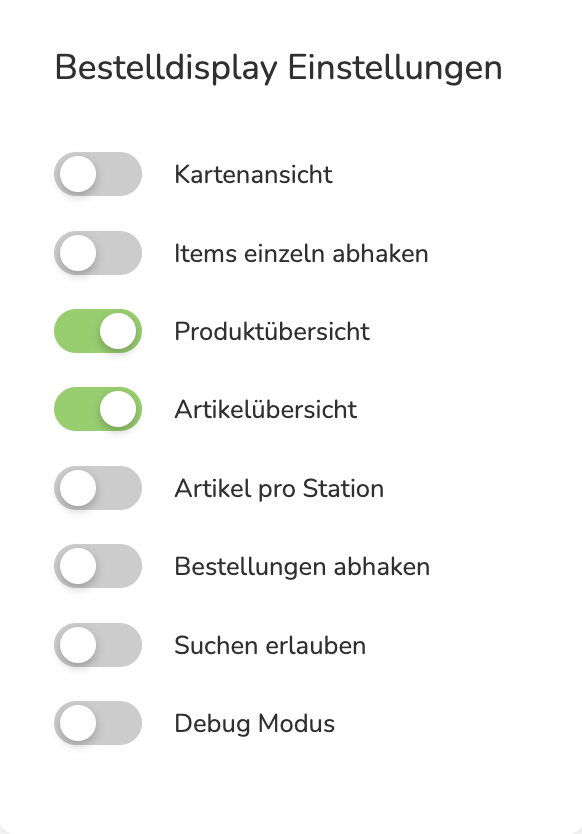Click the Kartenansicht text label
This screenshot has height=834, width=582.
pos(253,174)
